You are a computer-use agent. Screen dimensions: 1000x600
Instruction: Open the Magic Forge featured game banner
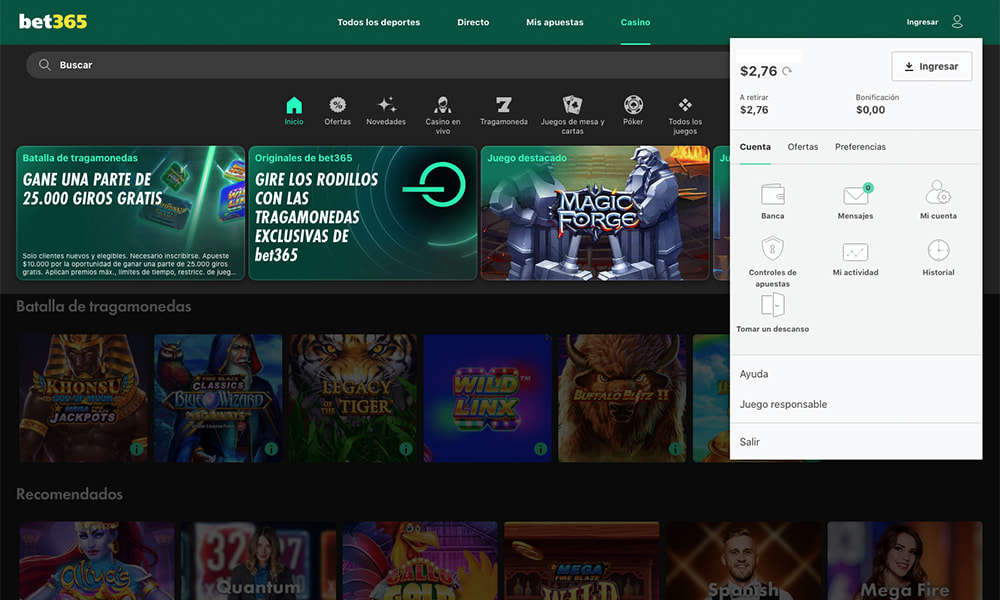(x=595, y=213)
